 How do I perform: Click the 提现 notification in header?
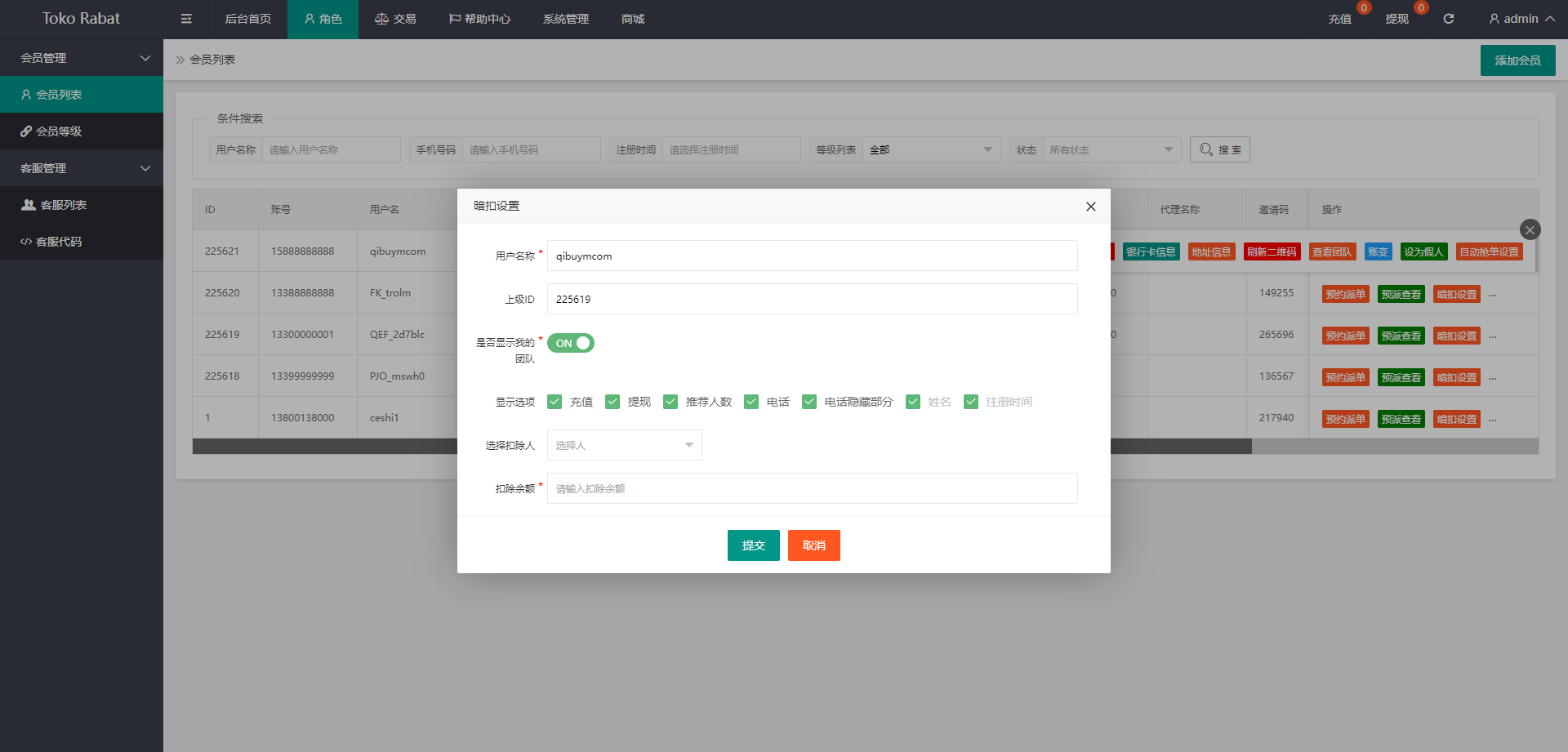(x=1396, y=19)
